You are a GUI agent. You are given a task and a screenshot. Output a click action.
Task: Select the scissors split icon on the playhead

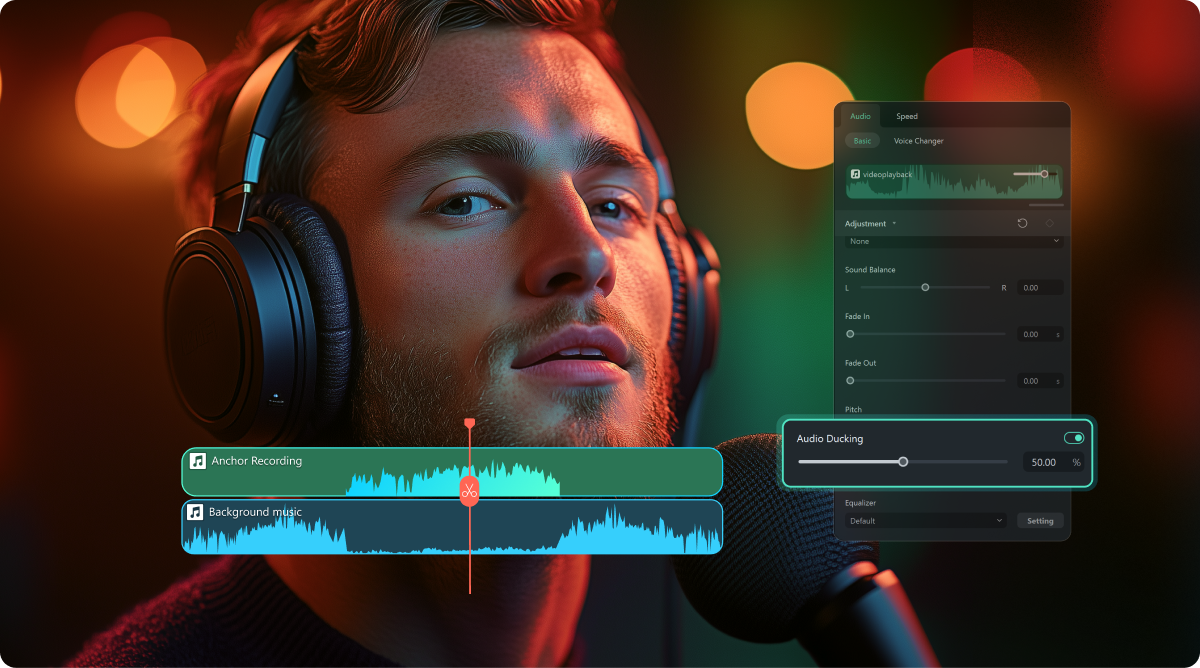(x=468, y=489)
